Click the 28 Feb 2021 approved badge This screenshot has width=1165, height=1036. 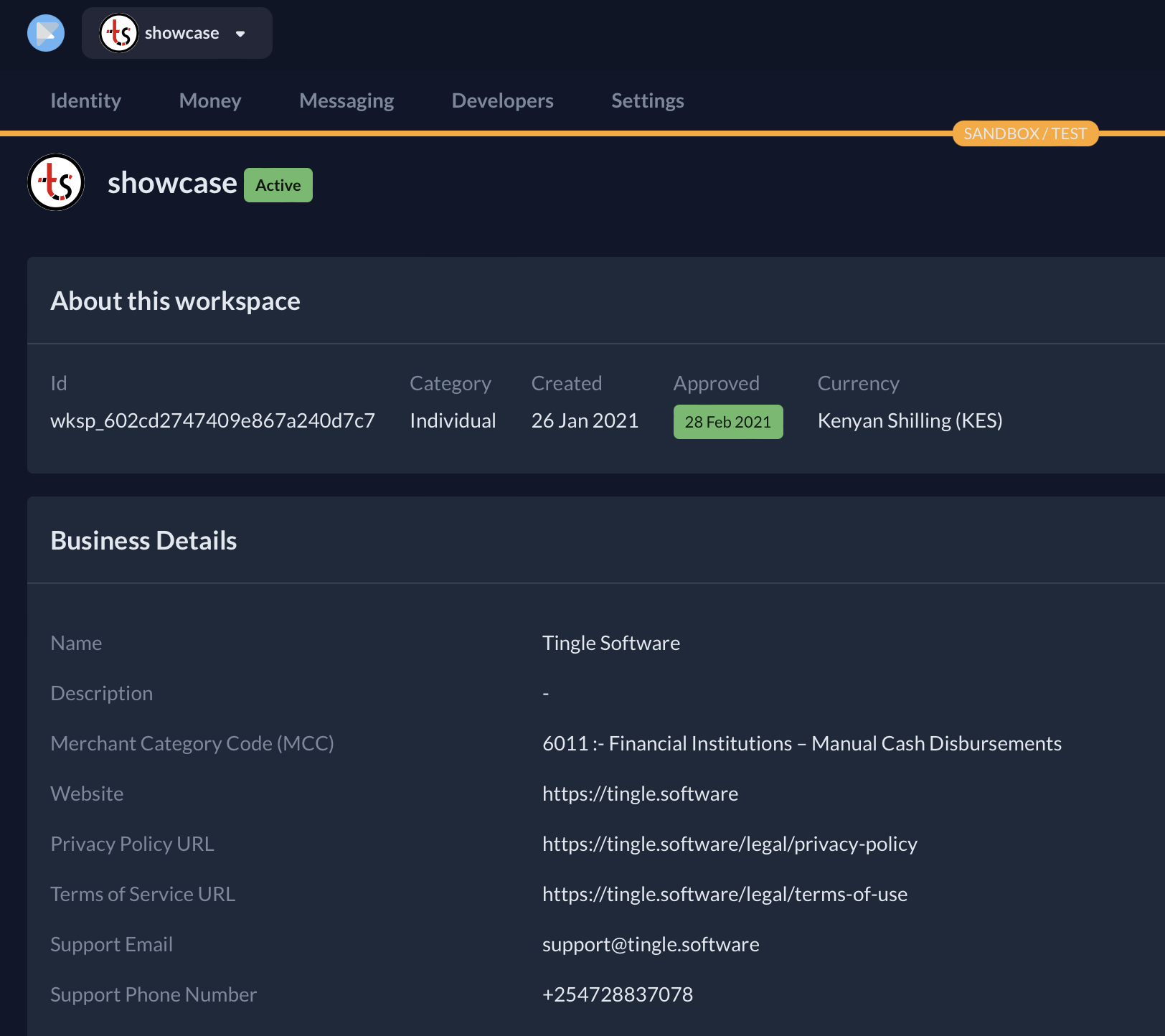pyautogui.click(x=728, y=422)
